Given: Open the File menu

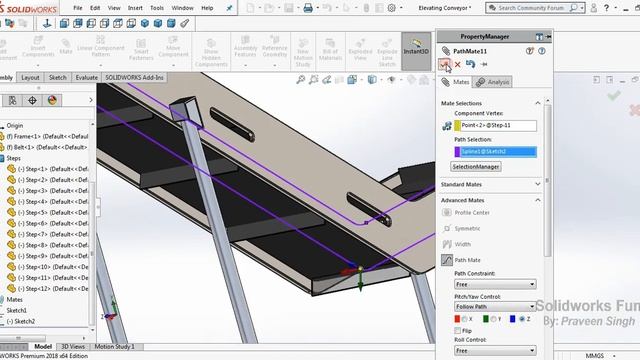Looking at the screenshot, I should click(78, 8).
